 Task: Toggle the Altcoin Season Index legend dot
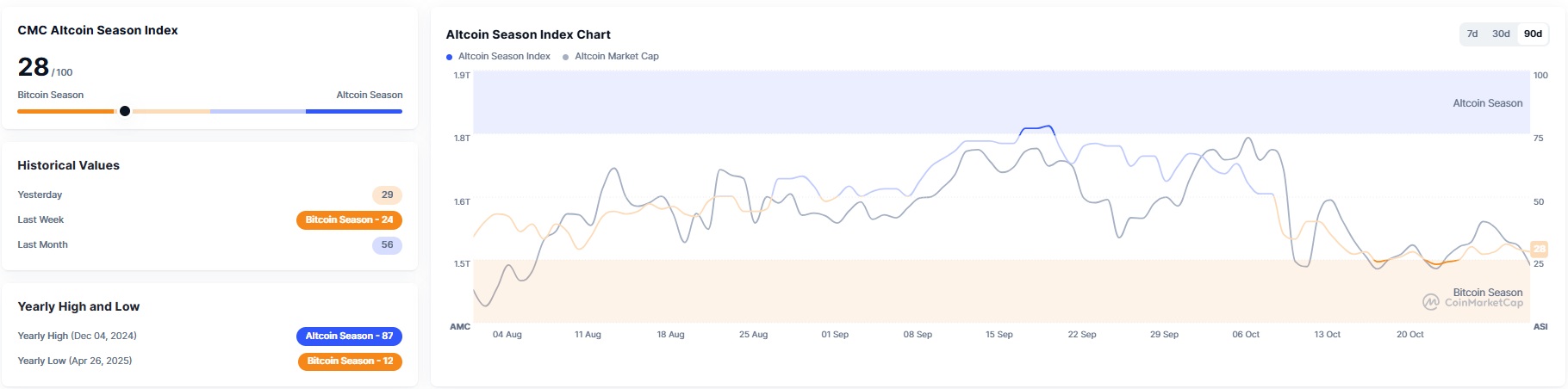click(449, 57)
